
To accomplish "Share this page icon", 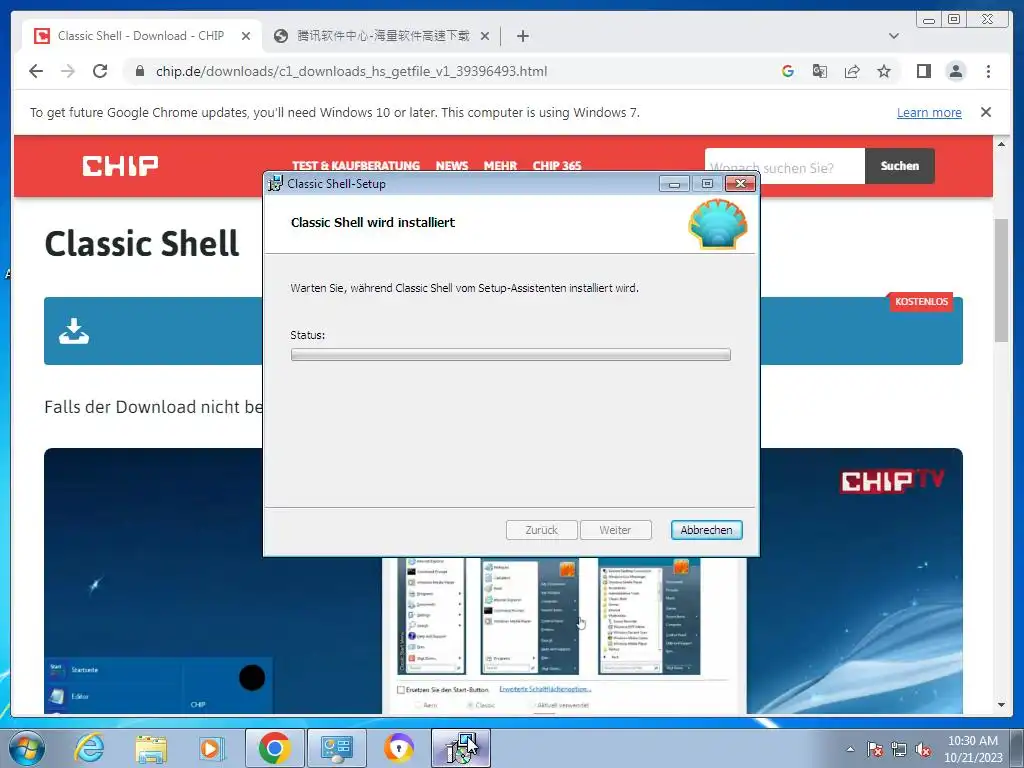I will pyautogui.click(x=852, y=71).
